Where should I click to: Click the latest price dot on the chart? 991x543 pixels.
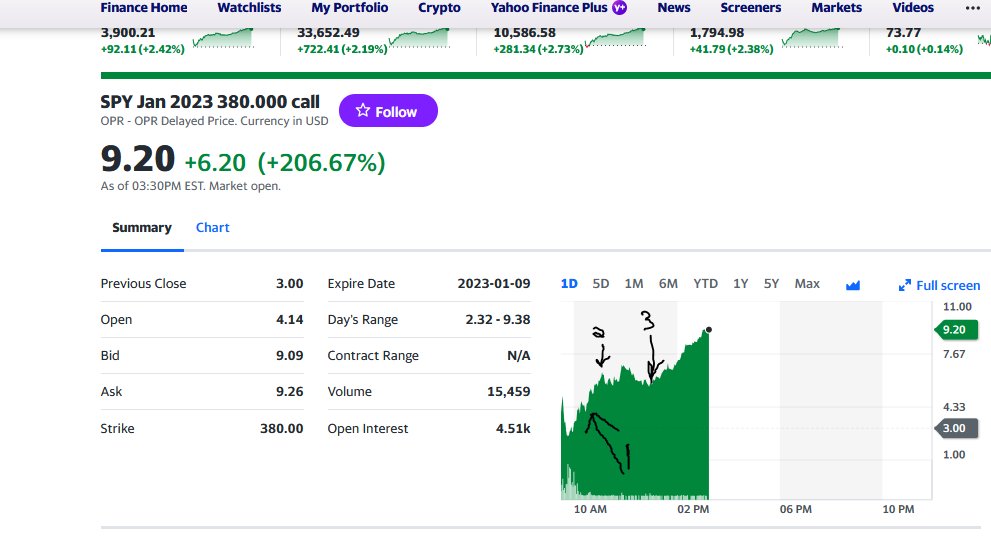pyautogui.click(x=708, y=330)
